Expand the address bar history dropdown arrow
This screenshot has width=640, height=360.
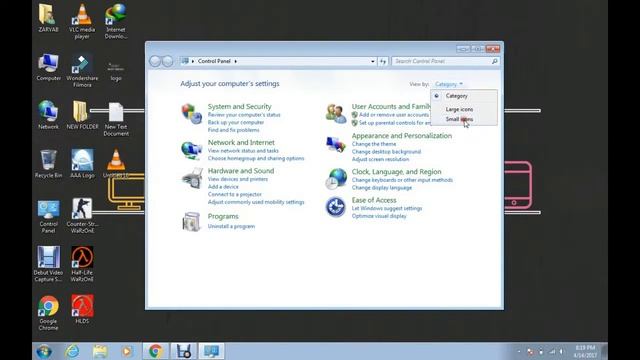tap(372, 61)
